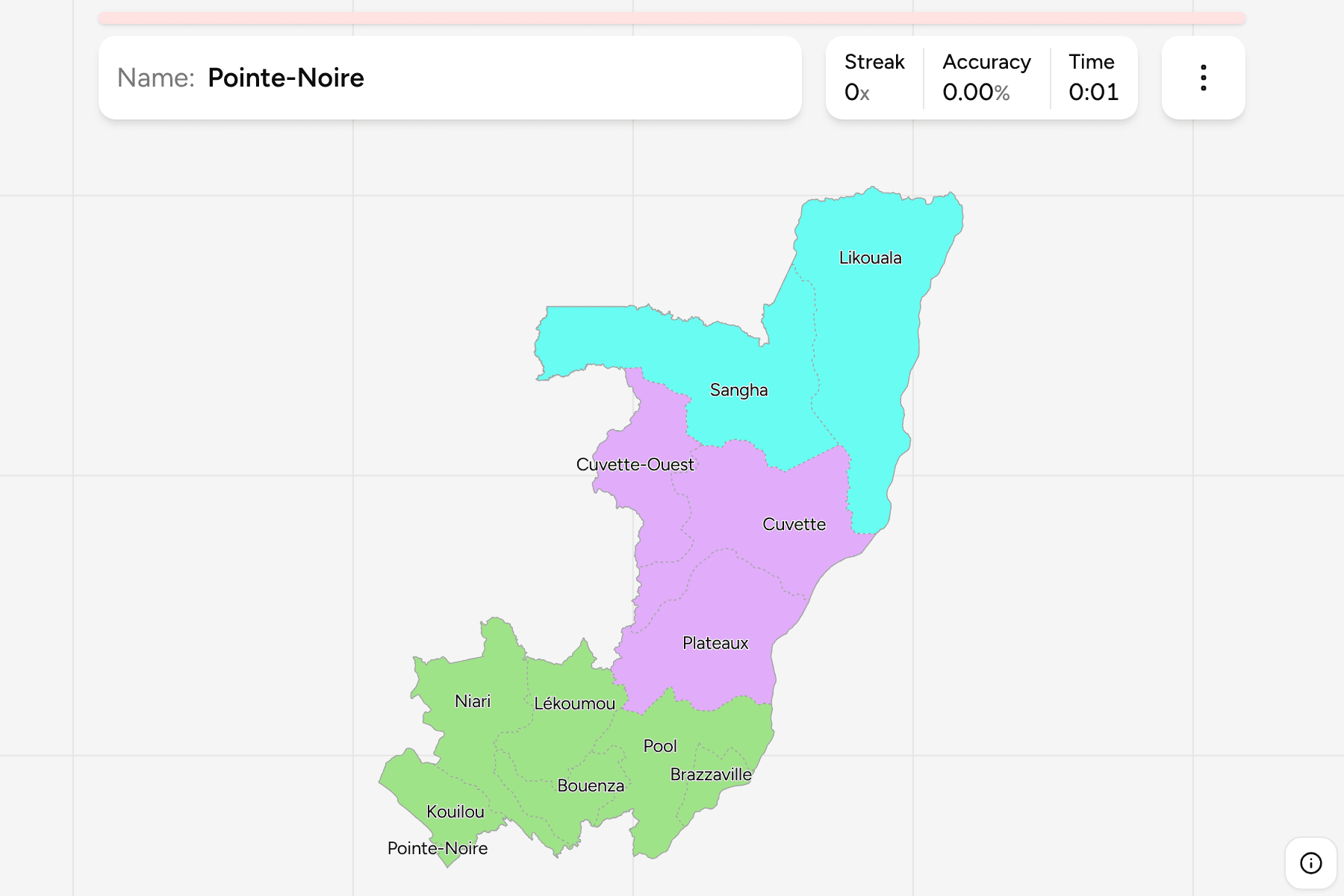Click the Cuvette region label
This screenshot has width=1344, height=896.
coord(794,524)
